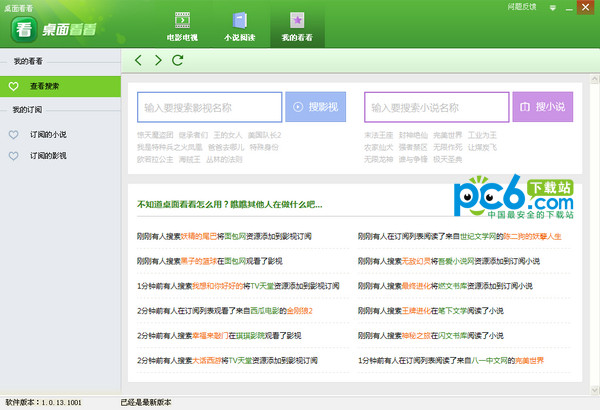Open the 琪琪影院 source link
This screenshot has height=410, width=600.
tap(250, 335)
